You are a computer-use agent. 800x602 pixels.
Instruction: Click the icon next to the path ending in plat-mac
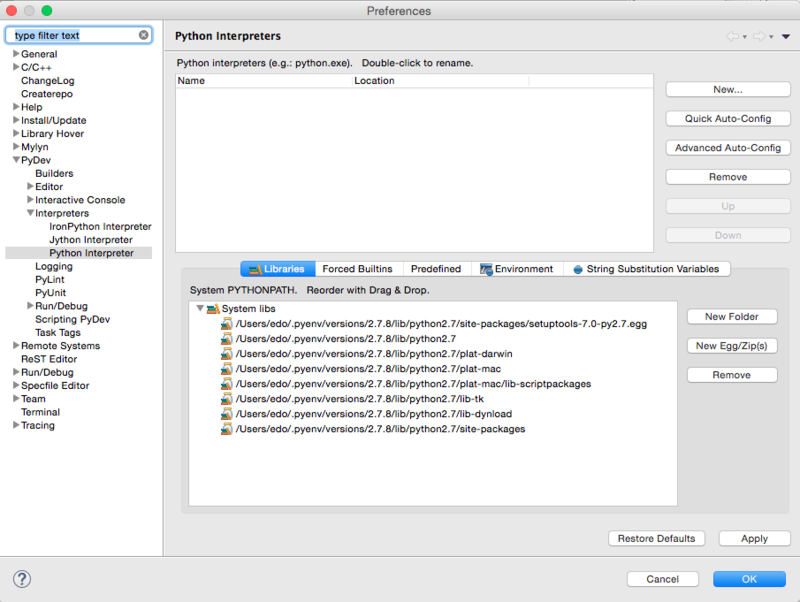click(227, 369)
